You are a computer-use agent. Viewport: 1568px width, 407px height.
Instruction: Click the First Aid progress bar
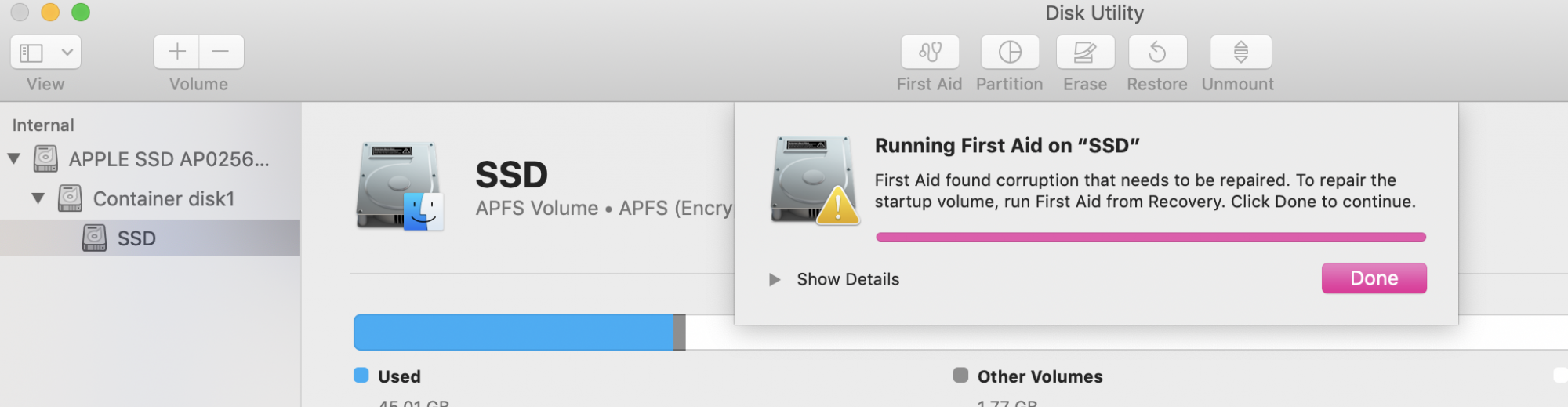1150,237
